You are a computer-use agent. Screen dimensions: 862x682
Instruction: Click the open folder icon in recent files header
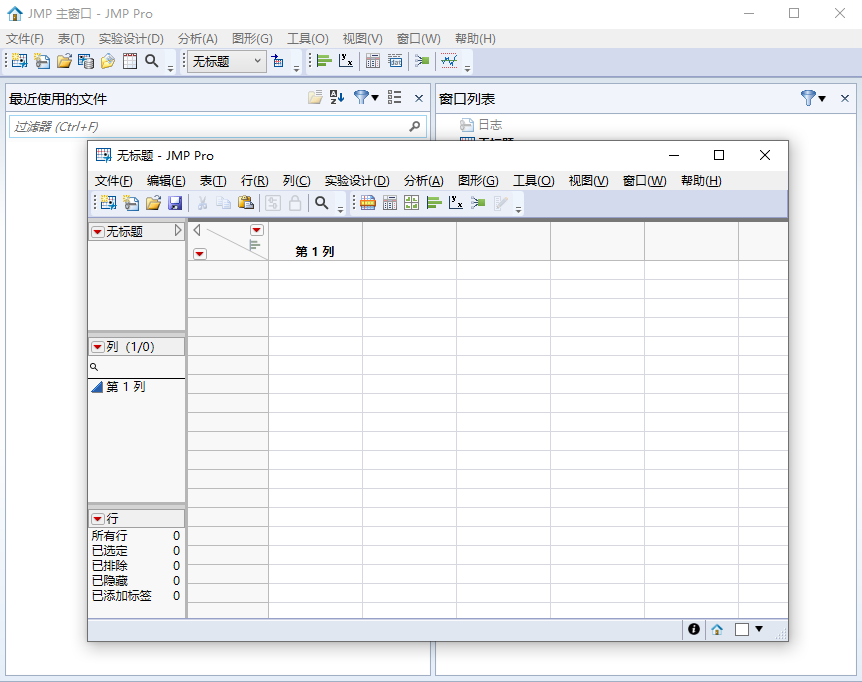coord(315,98)
